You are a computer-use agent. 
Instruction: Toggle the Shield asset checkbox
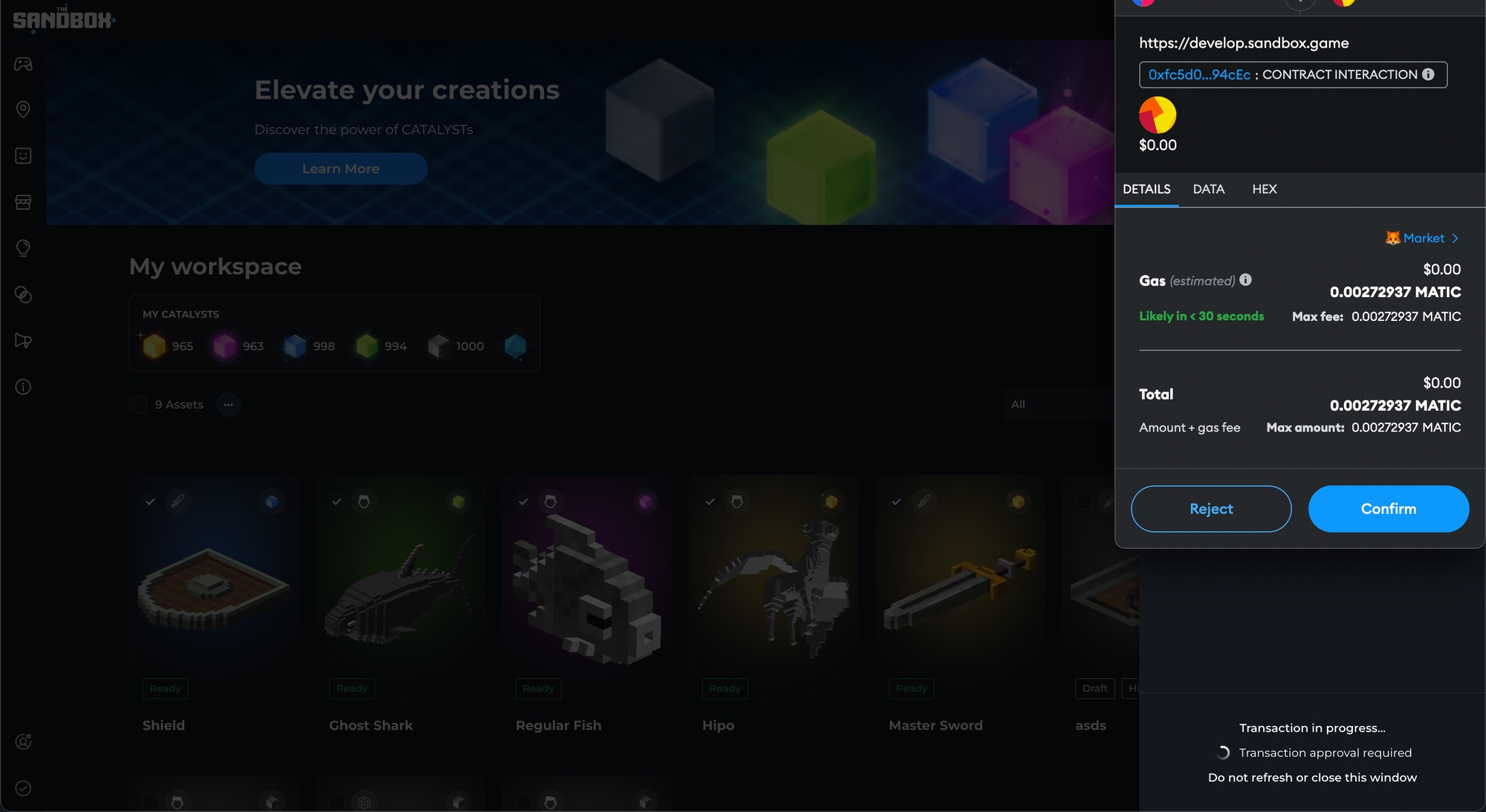click(150, 501)
